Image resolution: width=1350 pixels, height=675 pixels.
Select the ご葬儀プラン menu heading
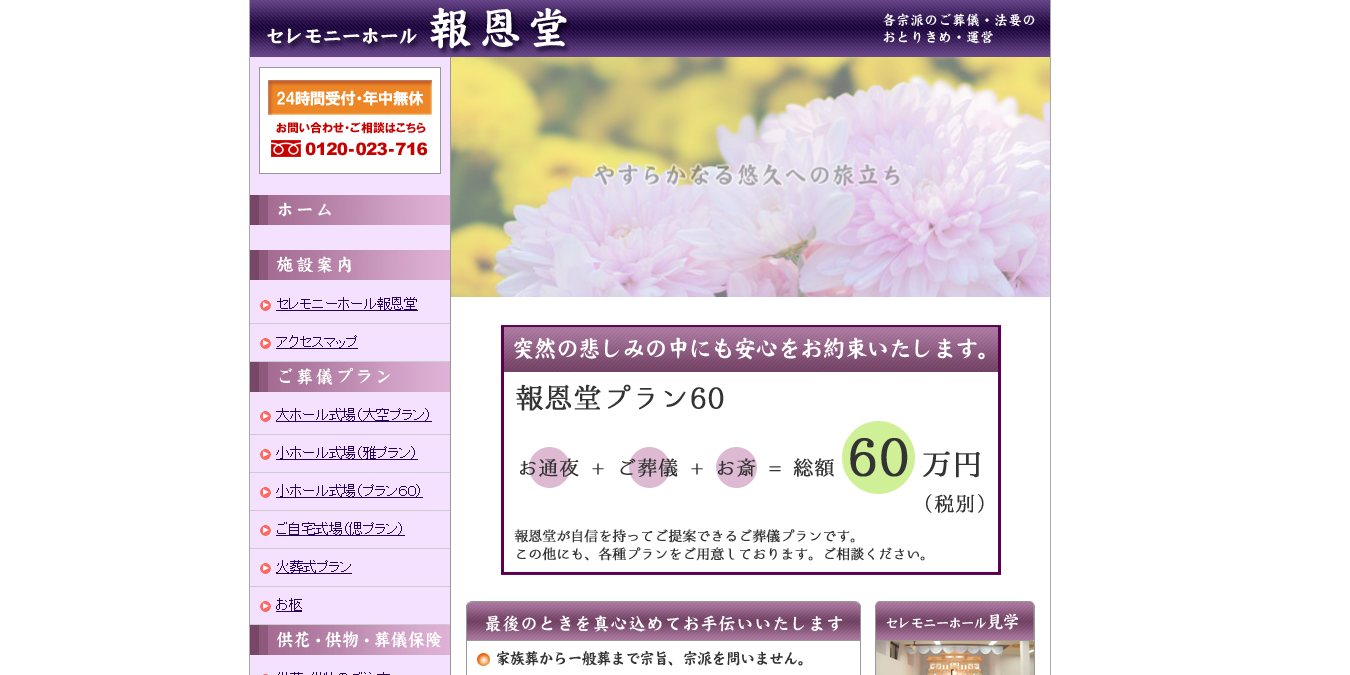350,377
